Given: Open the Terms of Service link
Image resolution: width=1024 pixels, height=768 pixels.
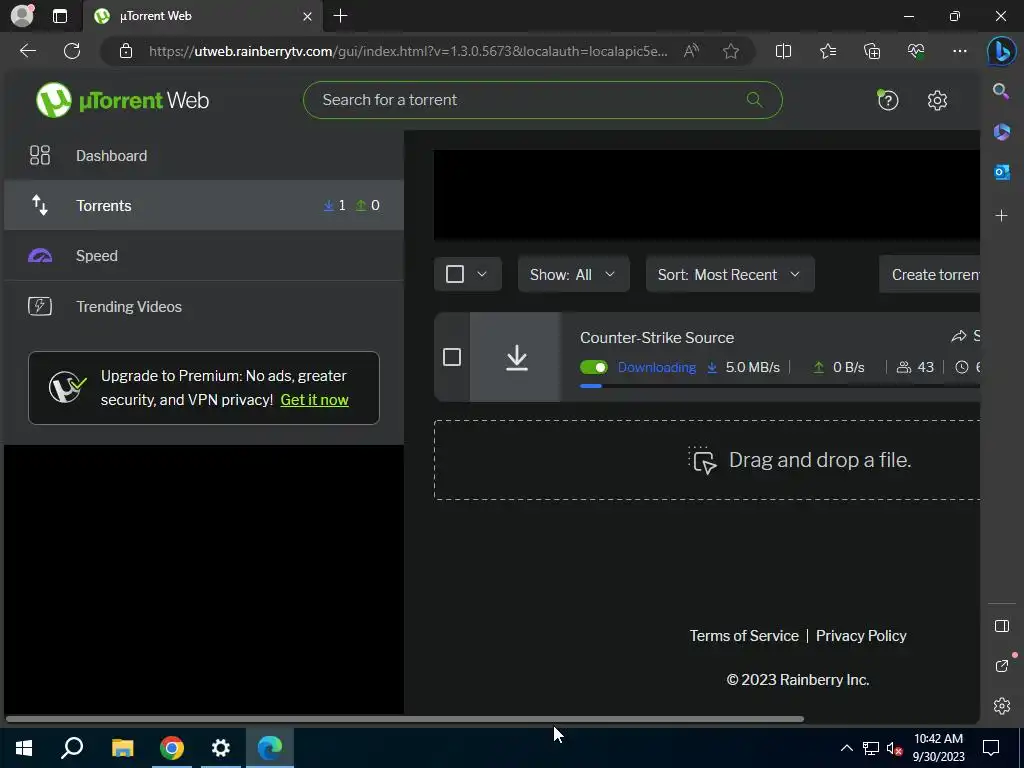Looking at the screenshot, I should [x=744, y=635].
